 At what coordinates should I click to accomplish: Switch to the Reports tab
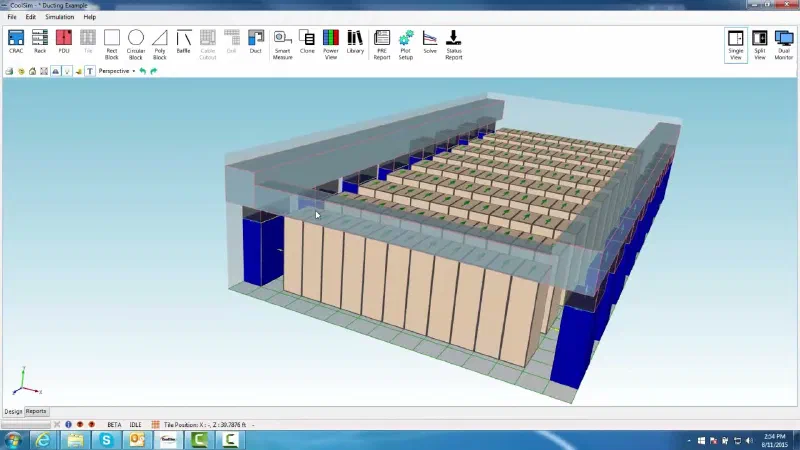click(36, 411)
